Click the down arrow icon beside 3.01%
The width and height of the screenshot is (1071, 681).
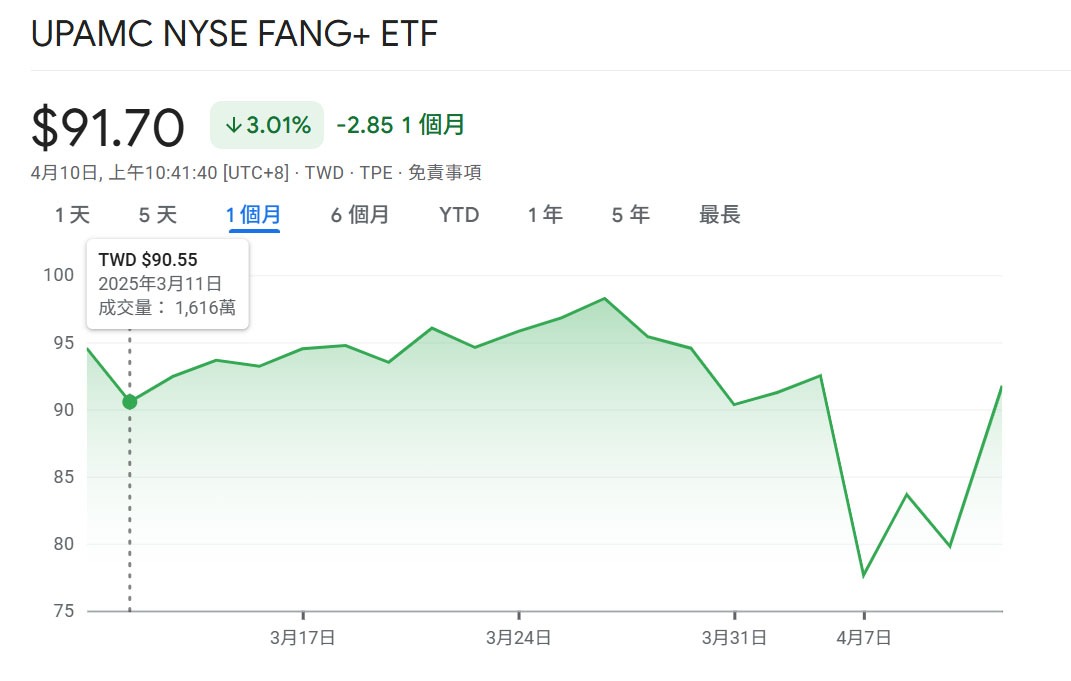234,126
